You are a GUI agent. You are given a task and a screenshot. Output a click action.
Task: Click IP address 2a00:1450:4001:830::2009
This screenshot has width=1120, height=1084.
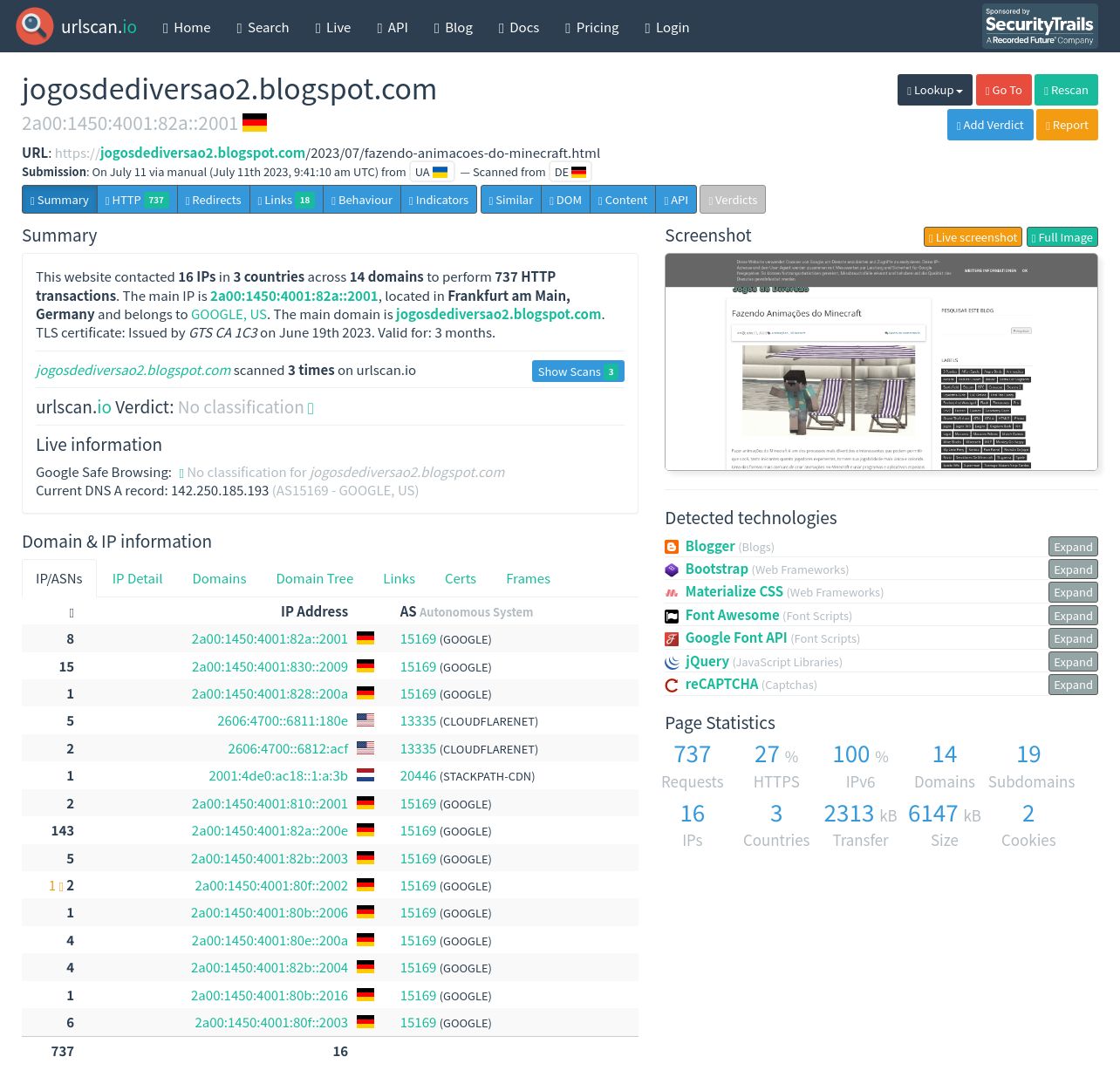(x=270, y=666)
